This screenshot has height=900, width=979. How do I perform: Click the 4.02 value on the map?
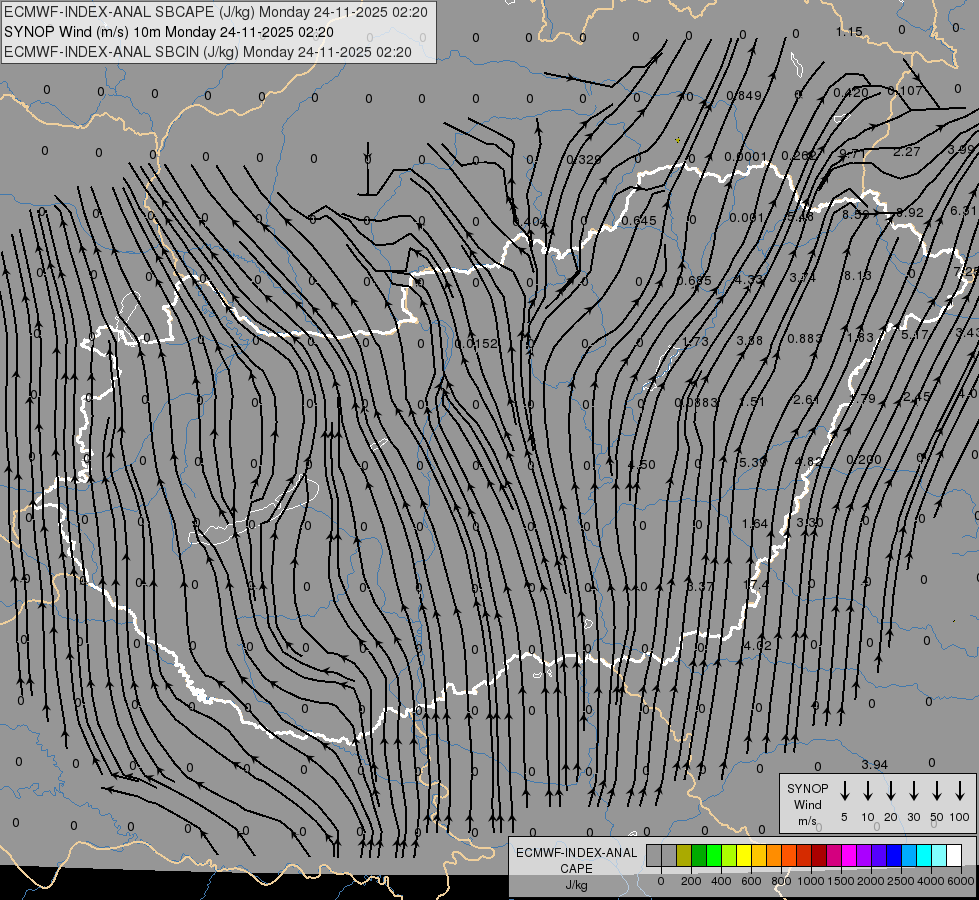[757, 646]
